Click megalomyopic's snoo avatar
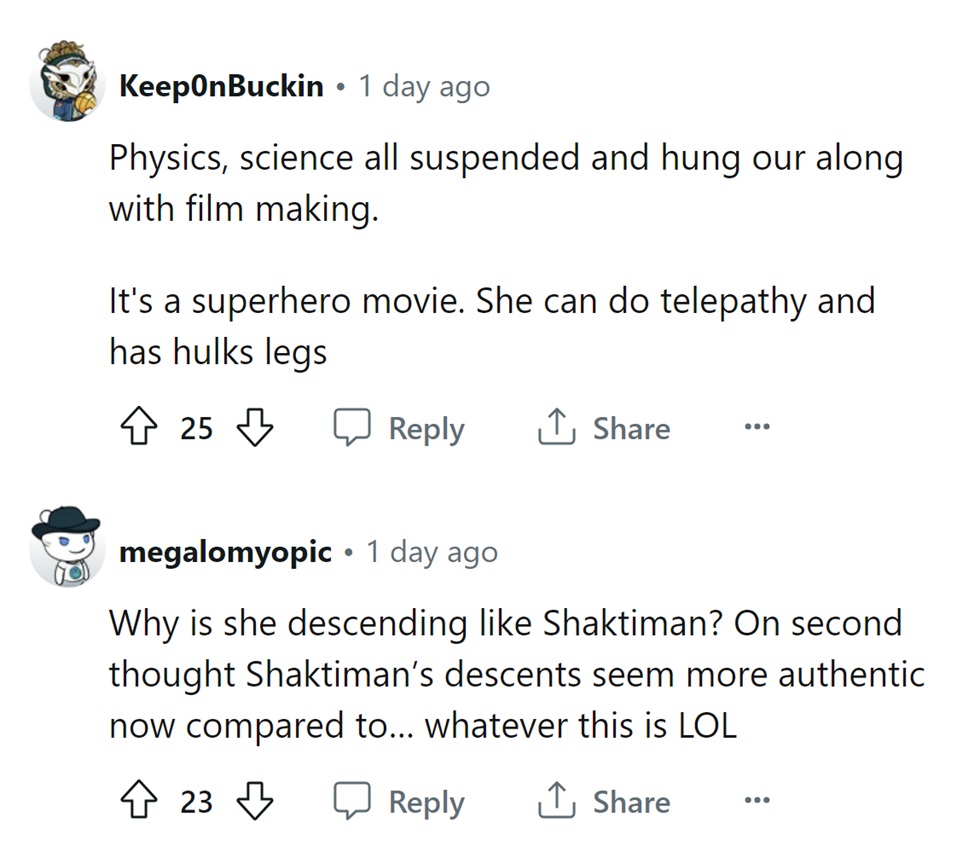Screen dimensions: 980x852 tap(66, 546)
